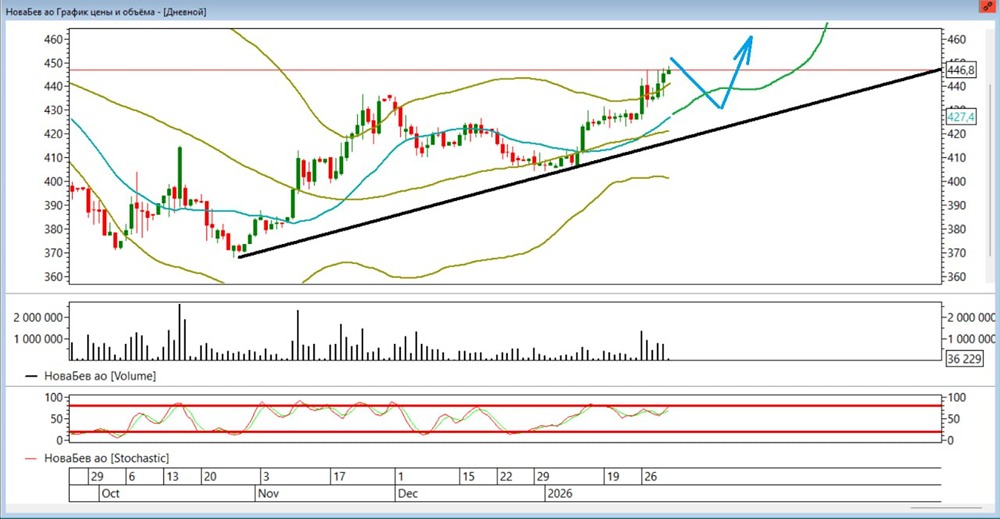Click date label '26' on time axis
Screen dimensions: 1000x519
coord(651,476)
